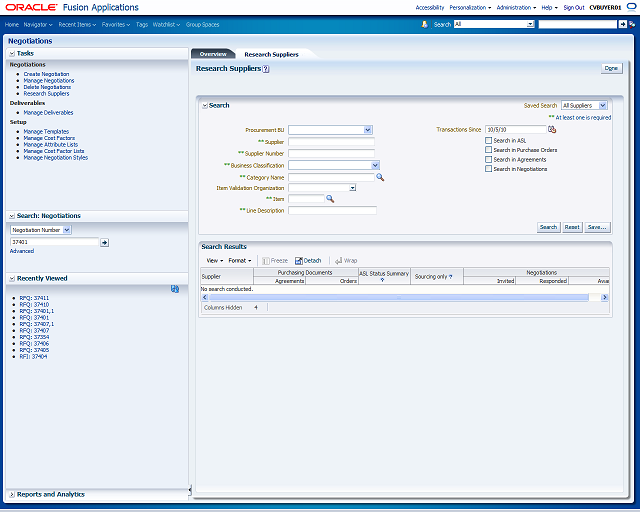Open the Manage Deliverables link
The height and width of the screenshot is (512, 640).
pos(48,112)
